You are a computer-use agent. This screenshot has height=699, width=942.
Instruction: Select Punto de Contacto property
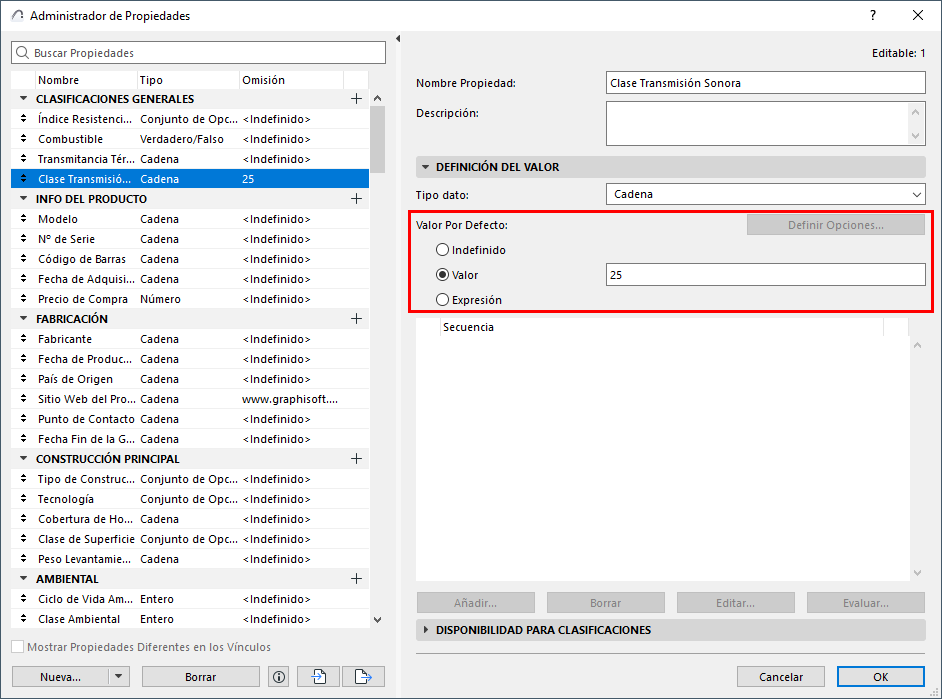pos(190,419)
